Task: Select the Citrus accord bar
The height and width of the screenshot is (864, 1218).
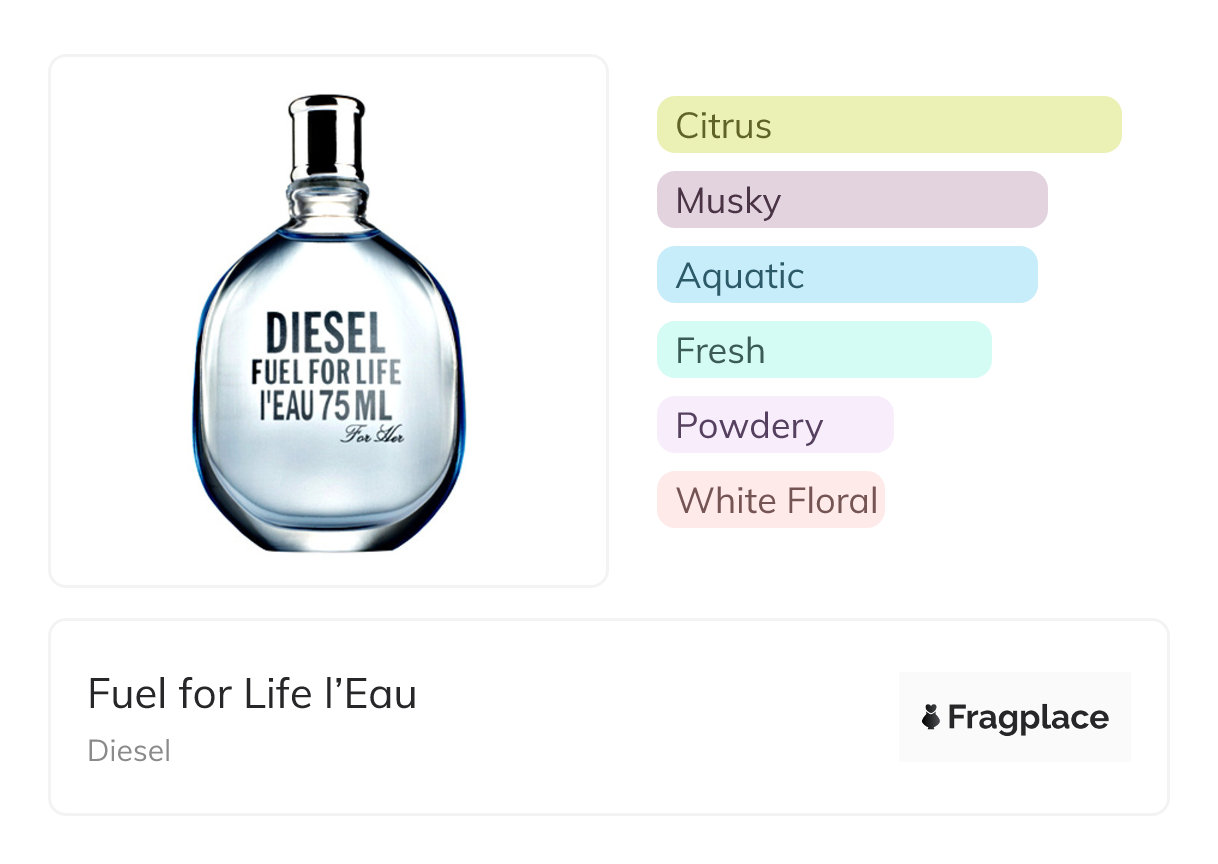Action: click(x=889, y=125)
